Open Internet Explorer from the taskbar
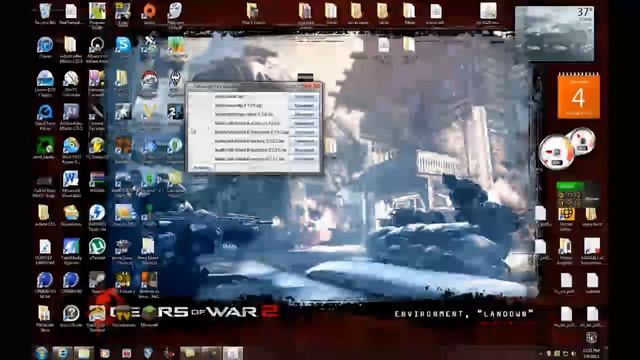Screen dimensions: 640x360 pyautogui.click(x=62, y=353)
